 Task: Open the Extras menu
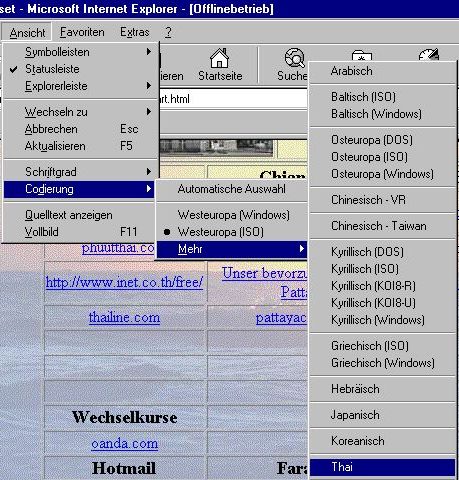point(135,32)
